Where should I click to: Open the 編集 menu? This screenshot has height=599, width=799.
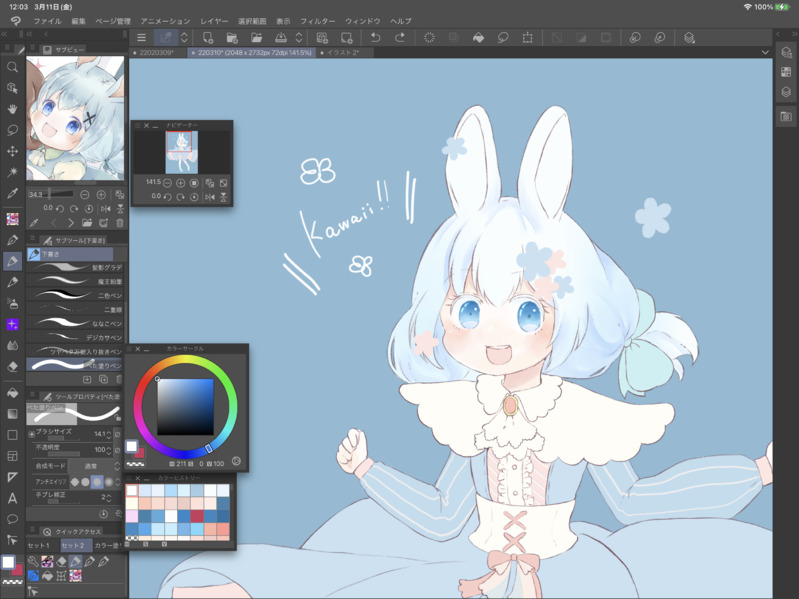click(x=78, y=21)
